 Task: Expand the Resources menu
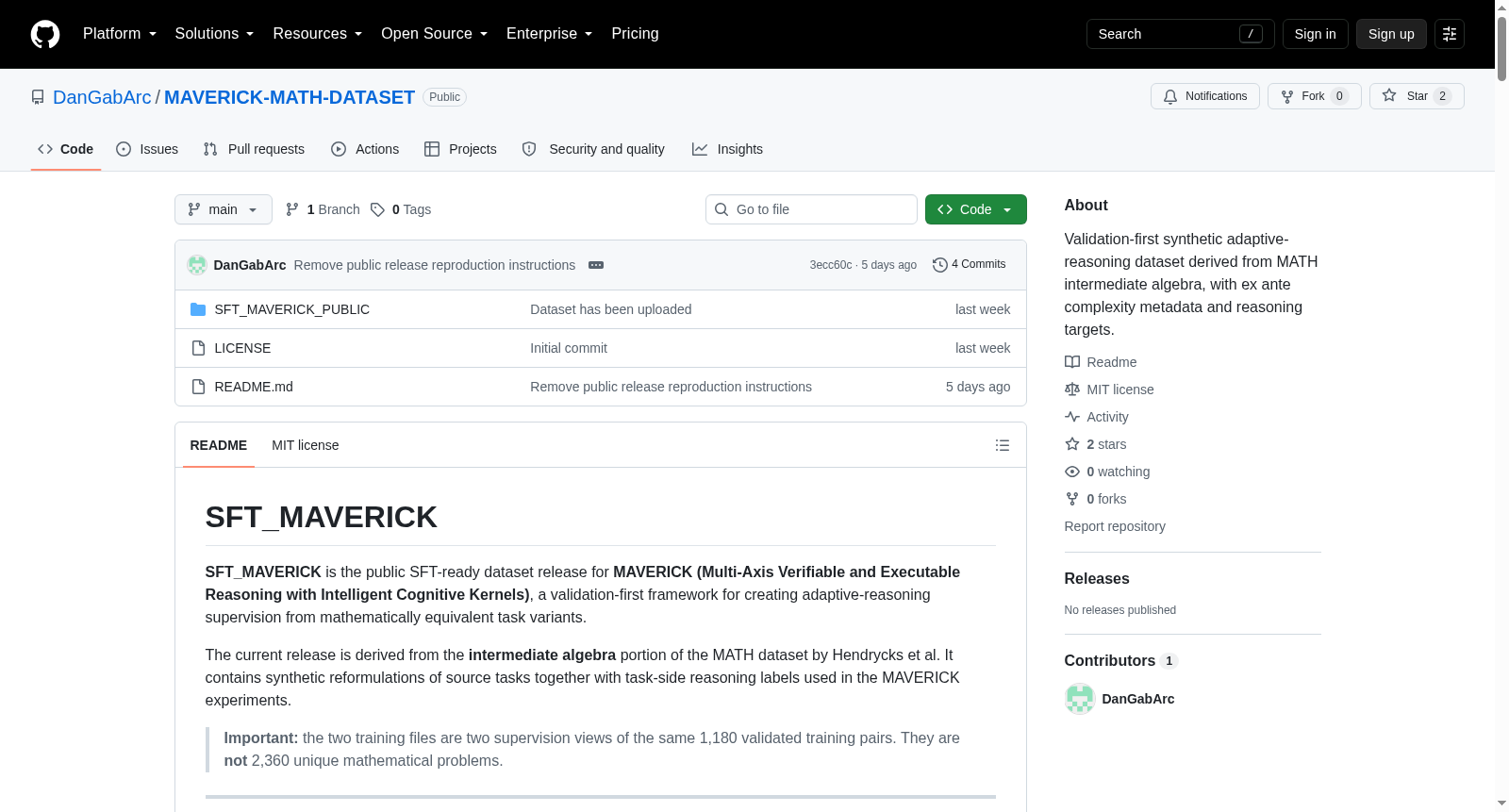point(318,34)
